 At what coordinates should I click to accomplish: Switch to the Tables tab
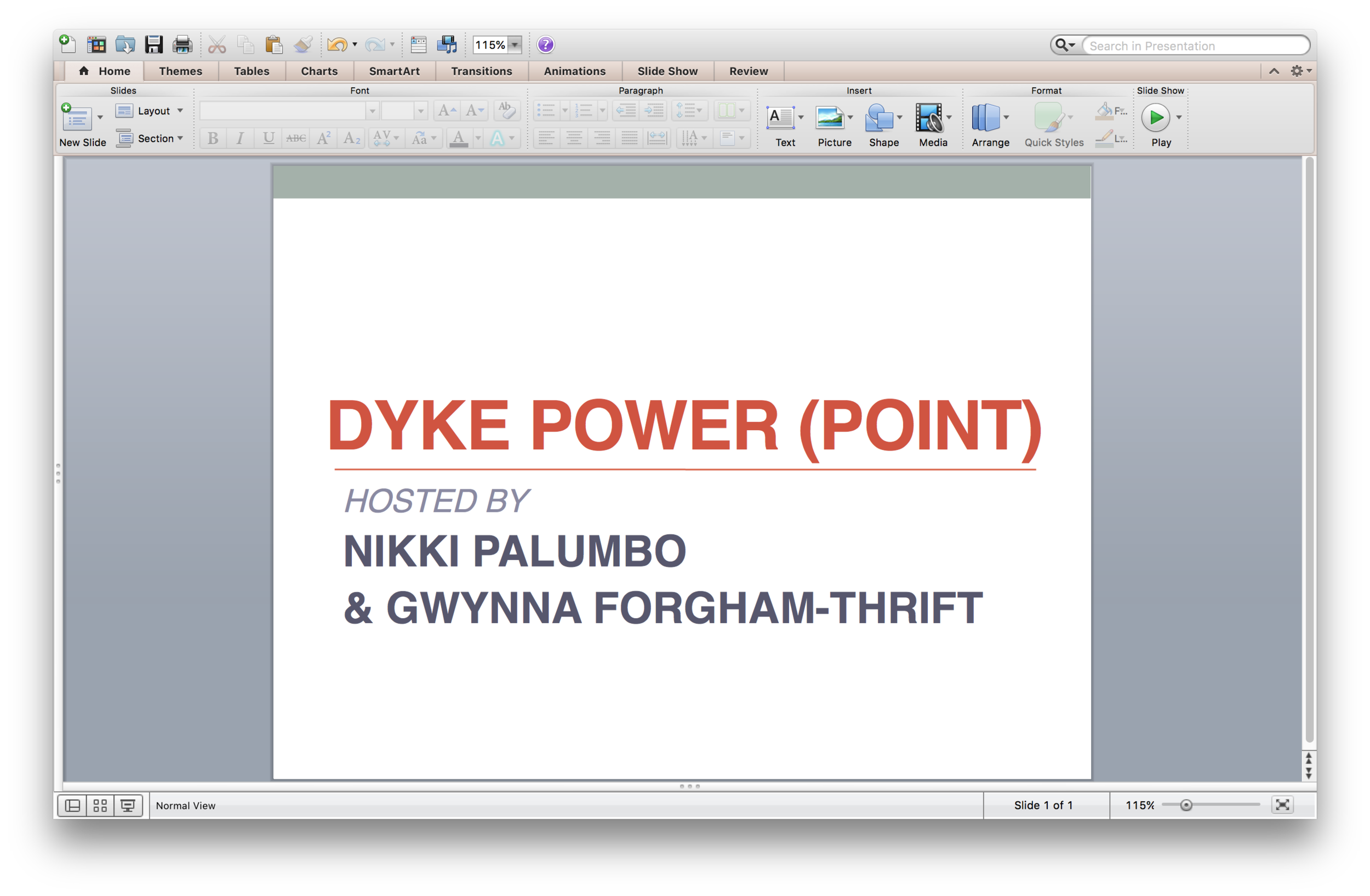pyautogui.click(x=252, y=71)
